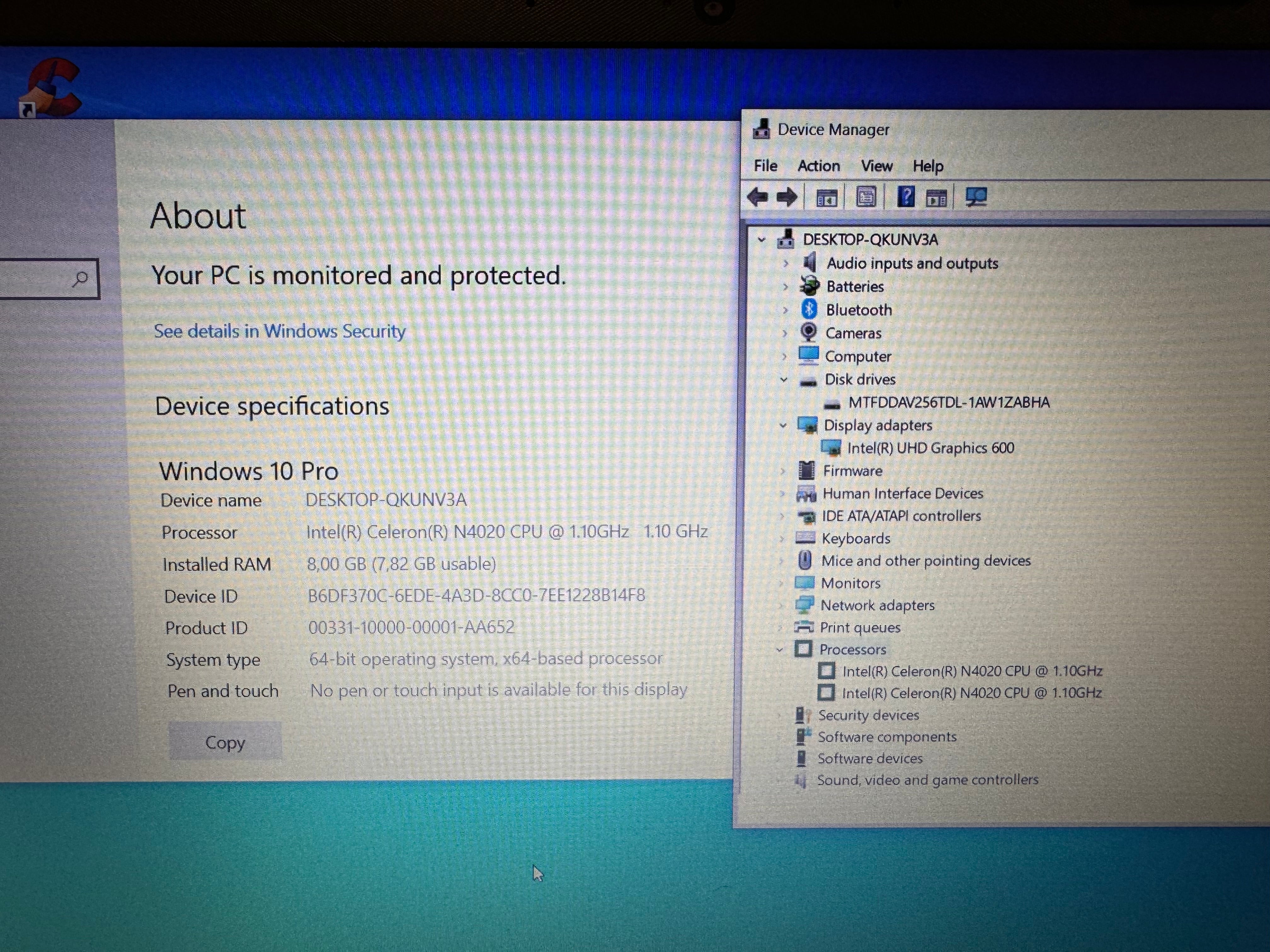Select the Bluetooth category icon
Screen dimensions: 1270x952
point(809,309)
